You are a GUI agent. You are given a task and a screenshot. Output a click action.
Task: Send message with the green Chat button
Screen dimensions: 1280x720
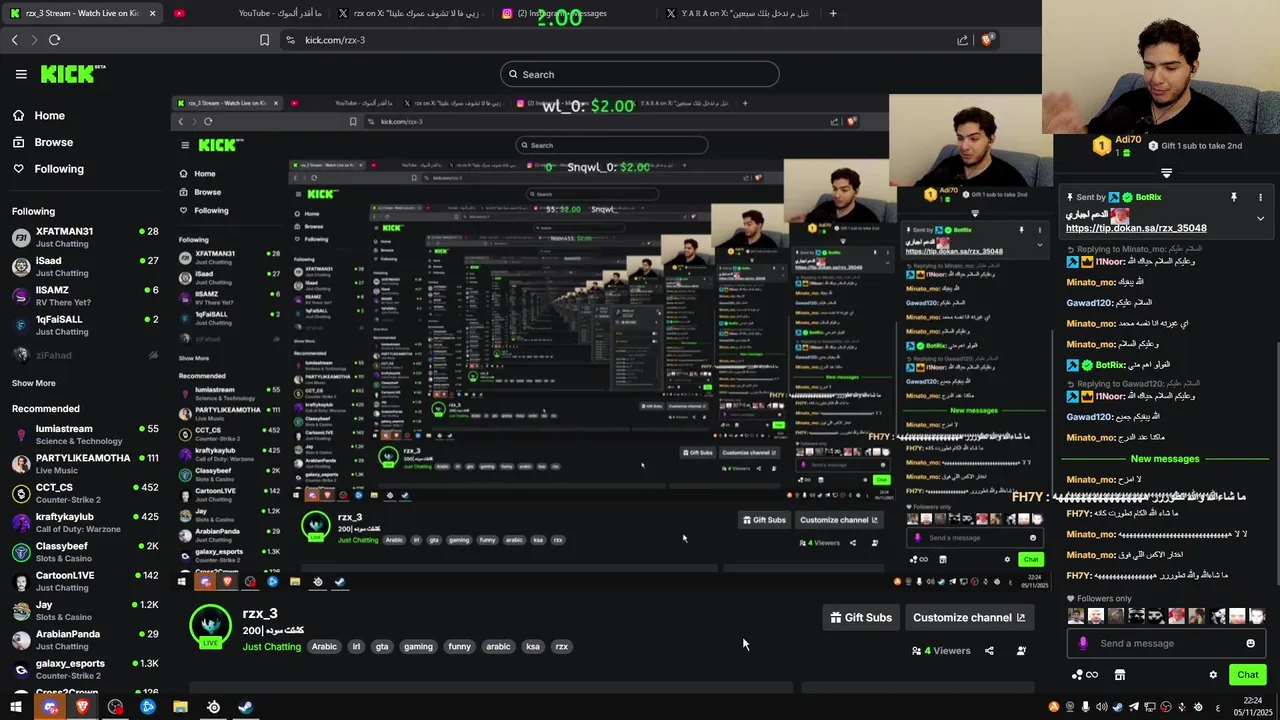[x=1248, y=675]
